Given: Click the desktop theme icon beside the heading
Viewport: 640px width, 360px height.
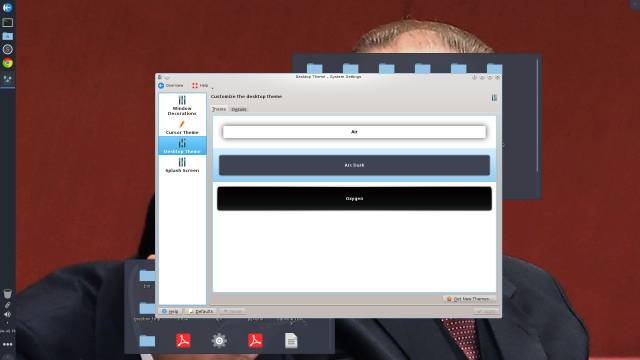Looking at the screenshot, I should 494,98.
